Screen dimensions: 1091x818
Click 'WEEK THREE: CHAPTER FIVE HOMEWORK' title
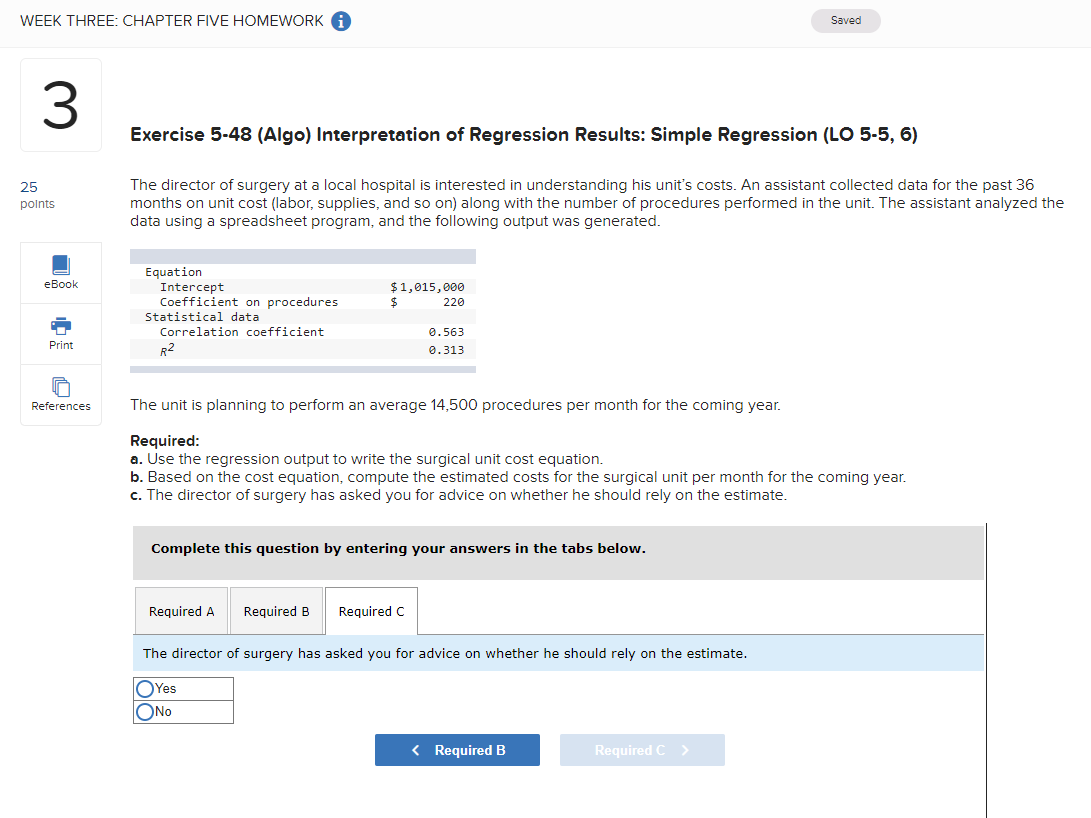point(172,21)
